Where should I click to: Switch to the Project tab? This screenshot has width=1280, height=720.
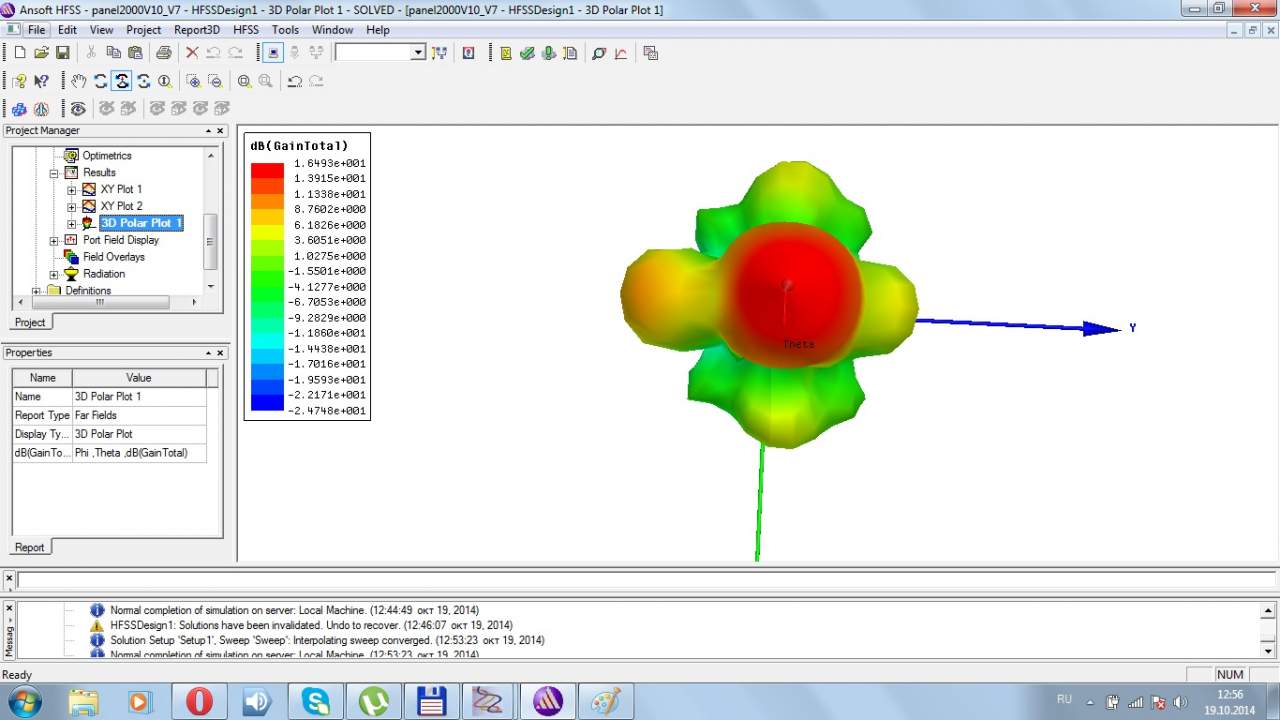[x=29, y=322]
